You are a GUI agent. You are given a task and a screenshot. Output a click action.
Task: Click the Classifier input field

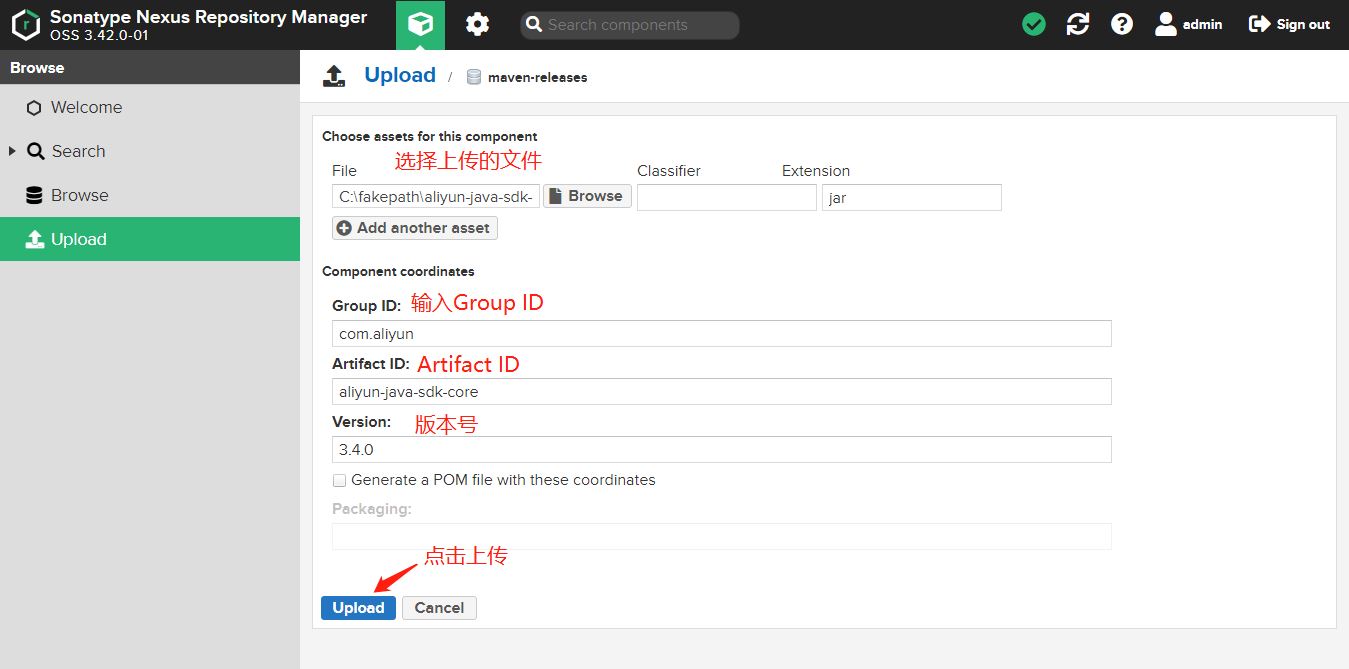click(727, 197)
